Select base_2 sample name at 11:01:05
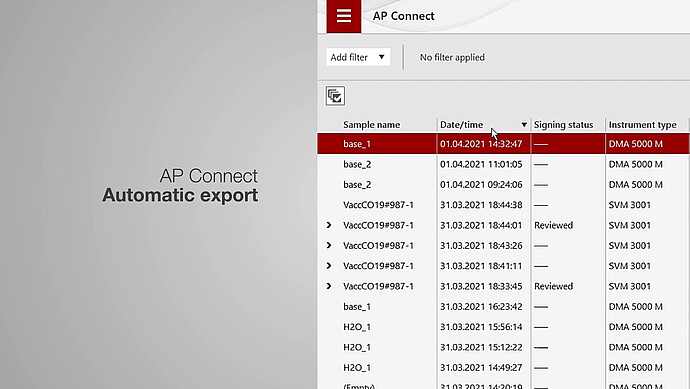This screenshot has width=690, height=389. [357, 164]
